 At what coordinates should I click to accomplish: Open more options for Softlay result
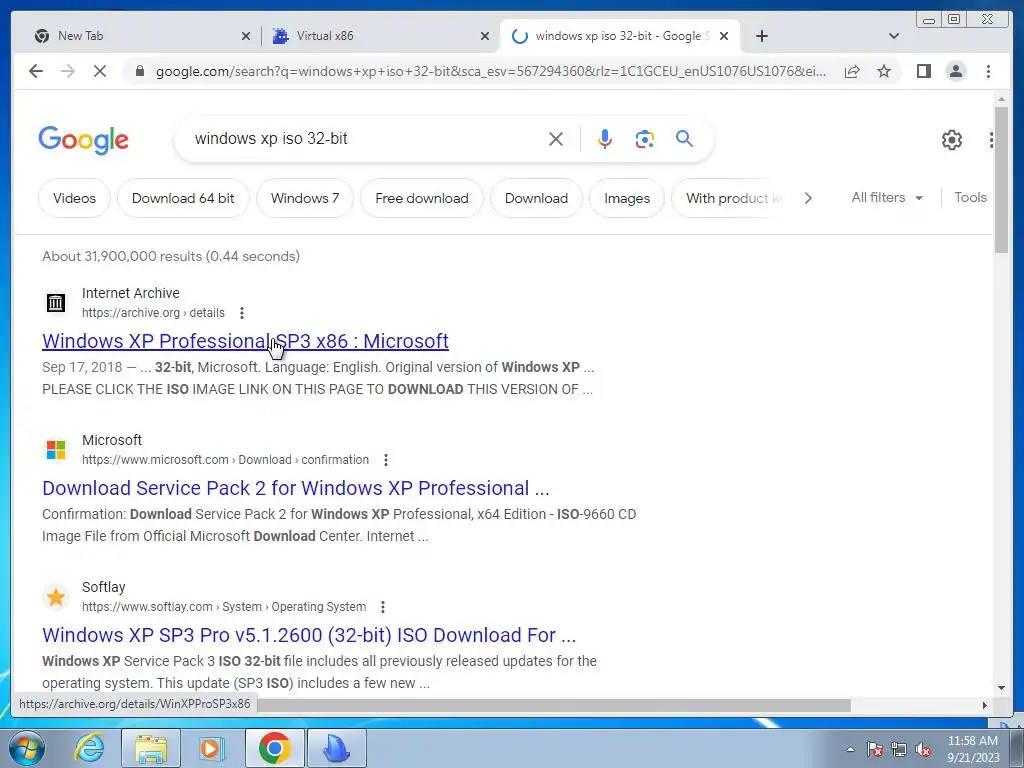(383, 607)
